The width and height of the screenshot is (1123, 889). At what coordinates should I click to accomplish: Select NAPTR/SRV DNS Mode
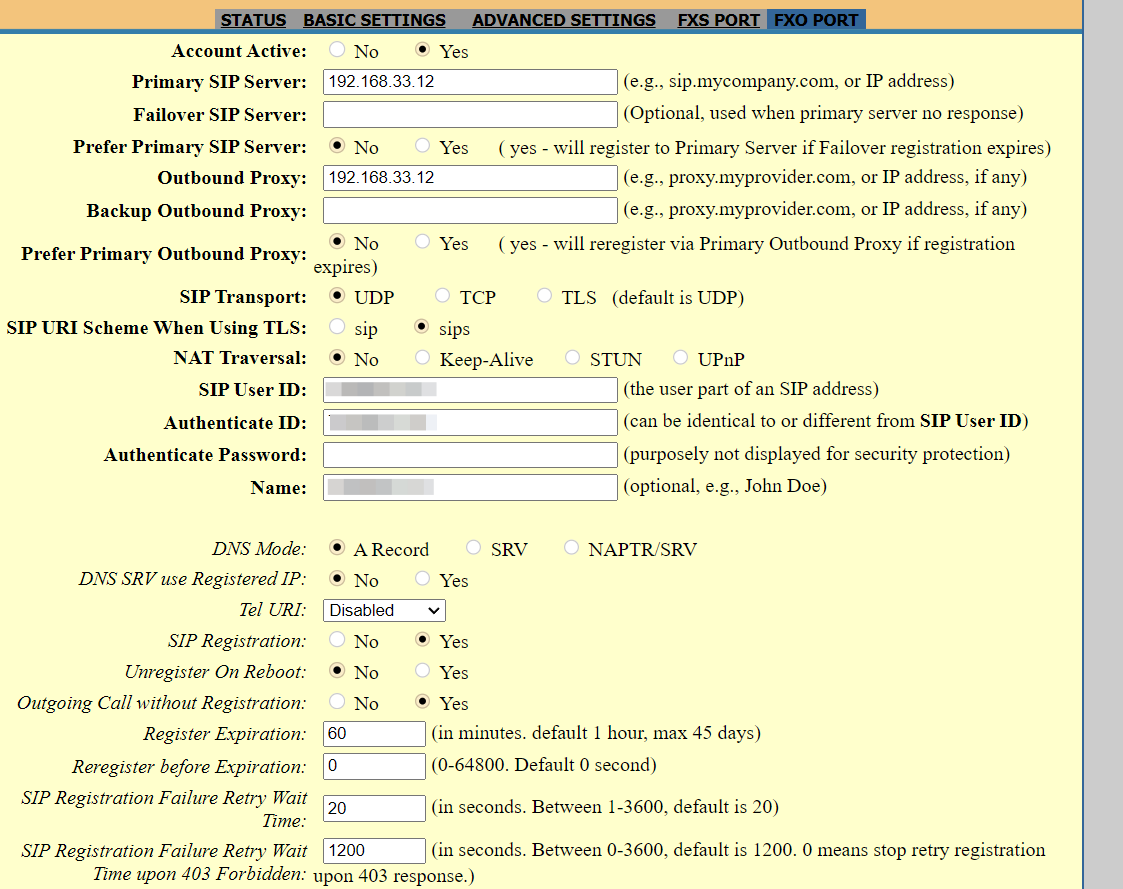pos(571,548)
